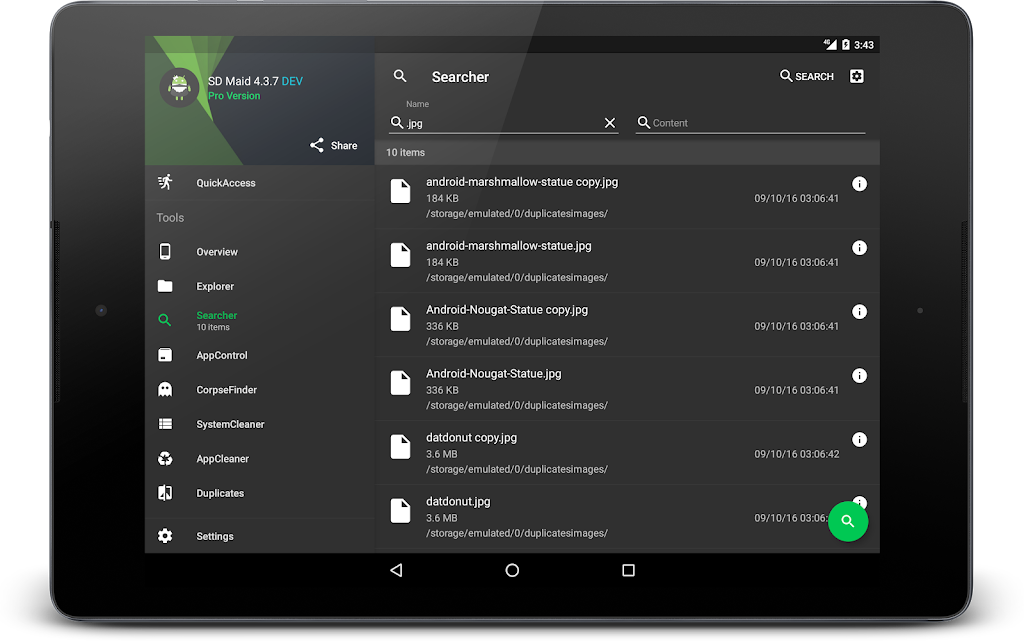Clear the .jpg name search field
The height and width of the screenshot is (641, 1024).
pyautogui.click(x=610, y=123)
